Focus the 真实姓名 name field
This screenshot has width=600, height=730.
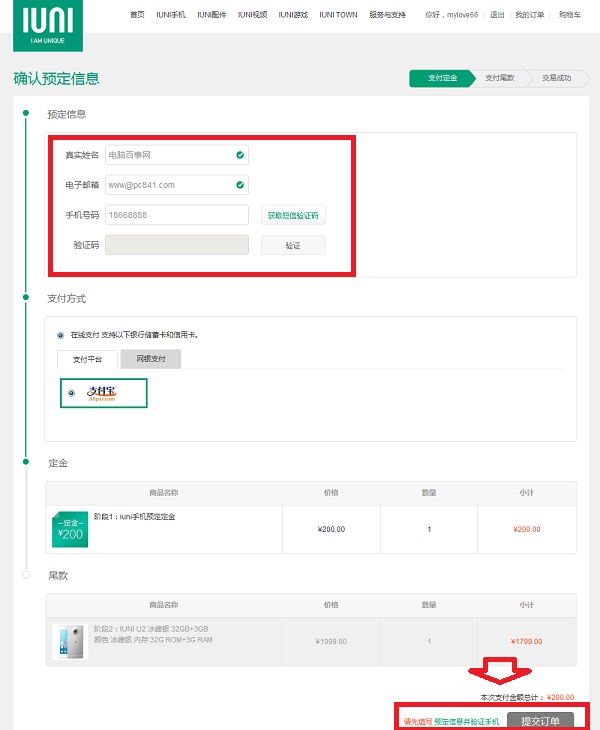tap(177, 155)
